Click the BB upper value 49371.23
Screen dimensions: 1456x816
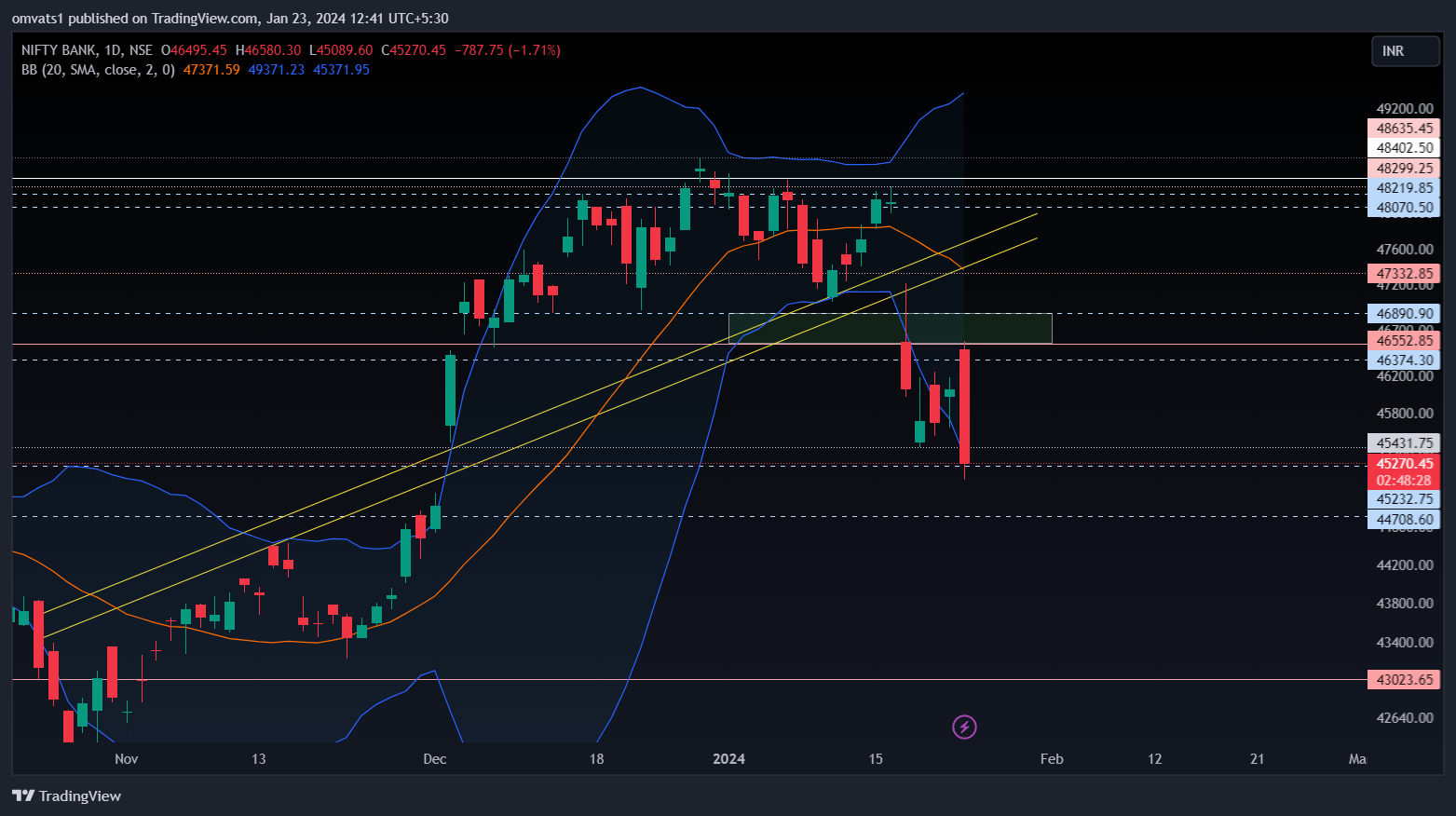pyautogui.click(x=276, y=70)
